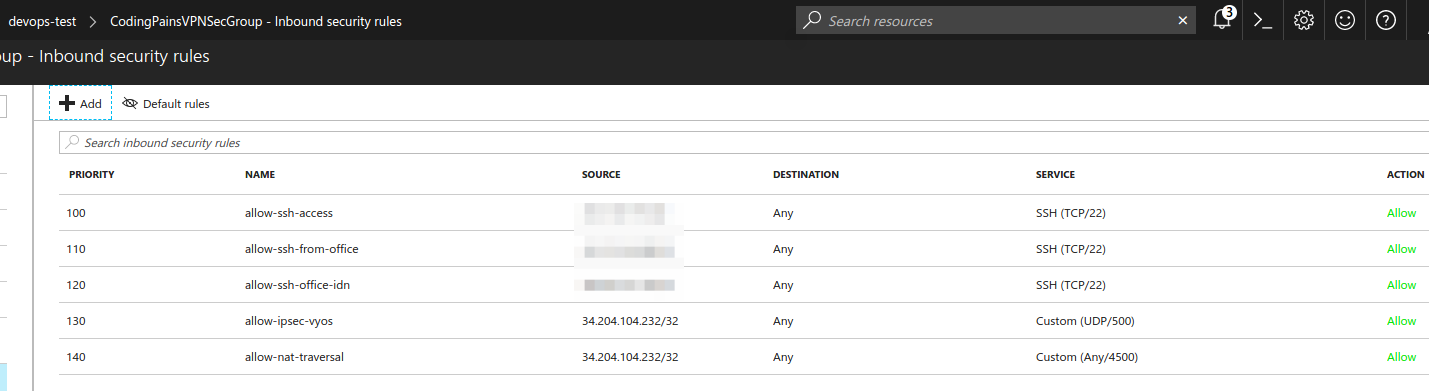This screenshot has height=391, width=1429.
Task: Open the portal settings gear icon
Action: pyautogui.click(x=1304, y=20)
